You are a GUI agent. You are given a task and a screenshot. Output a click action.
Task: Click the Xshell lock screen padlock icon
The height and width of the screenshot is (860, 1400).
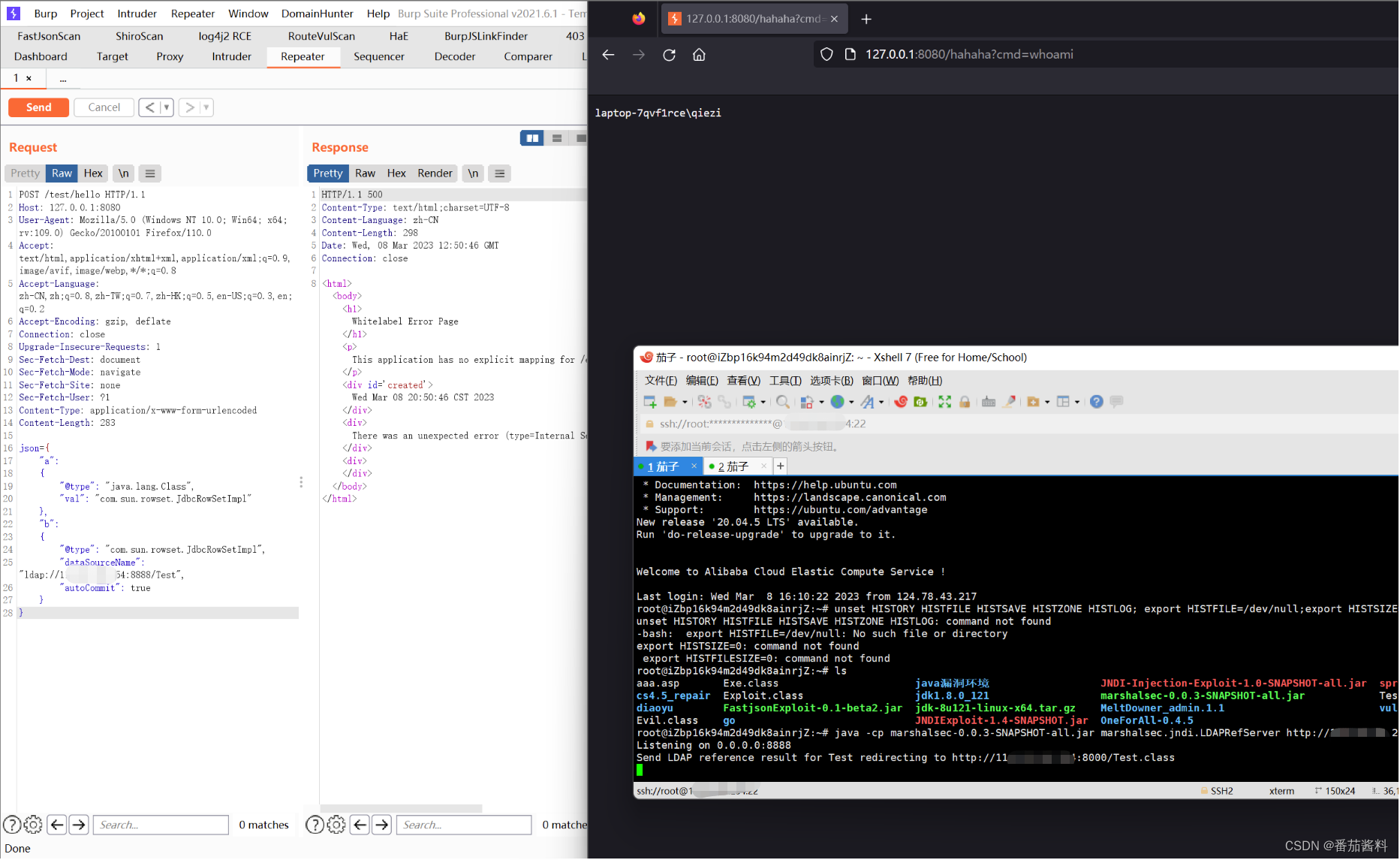click(x=965, y=402)
